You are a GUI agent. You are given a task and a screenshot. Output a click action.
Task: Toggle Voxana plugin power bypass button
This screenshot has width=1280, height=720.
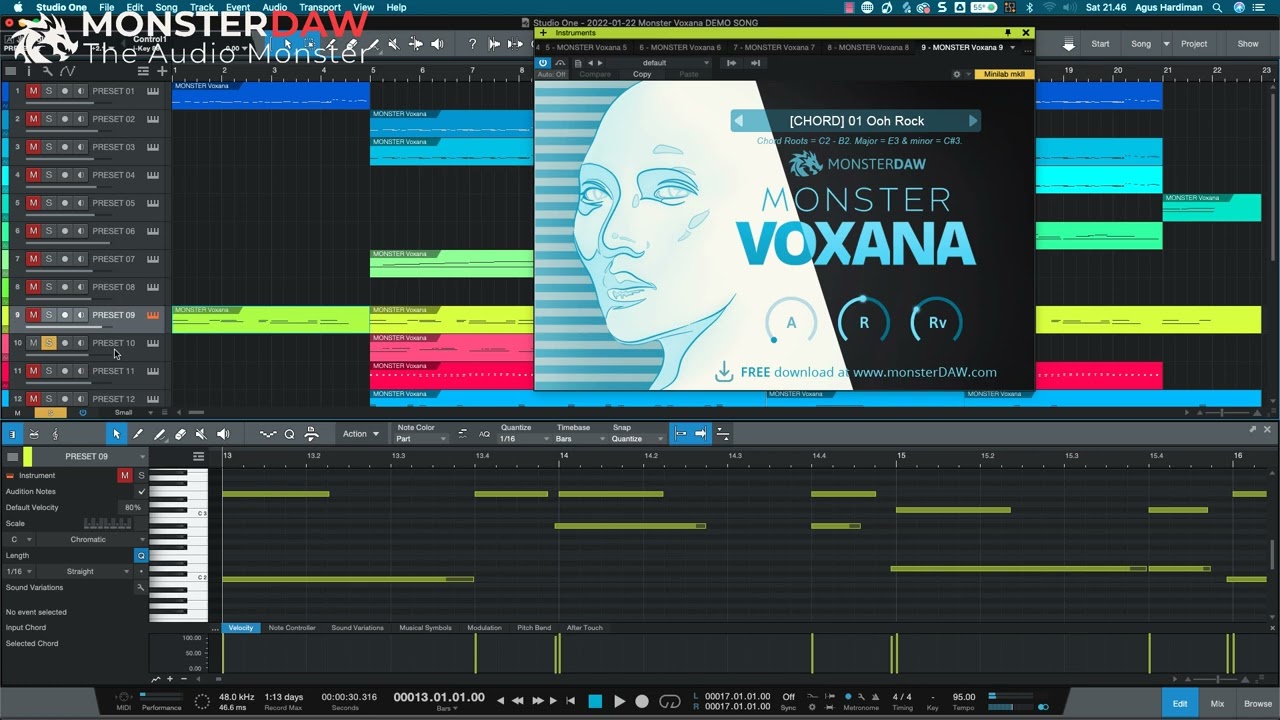coord(543,62)
